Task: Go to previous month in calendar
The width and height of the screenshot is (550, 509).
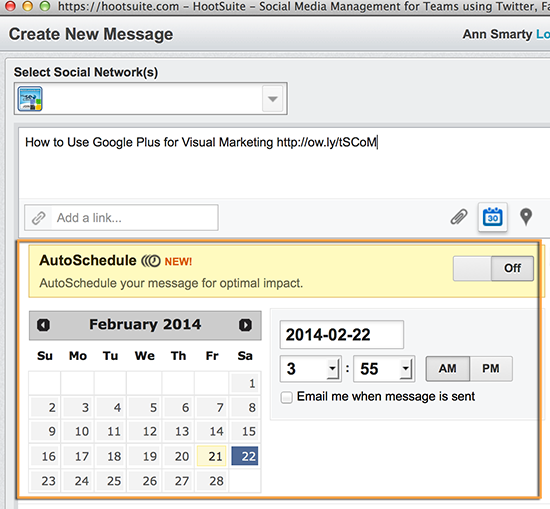Action: pos(43,325)
